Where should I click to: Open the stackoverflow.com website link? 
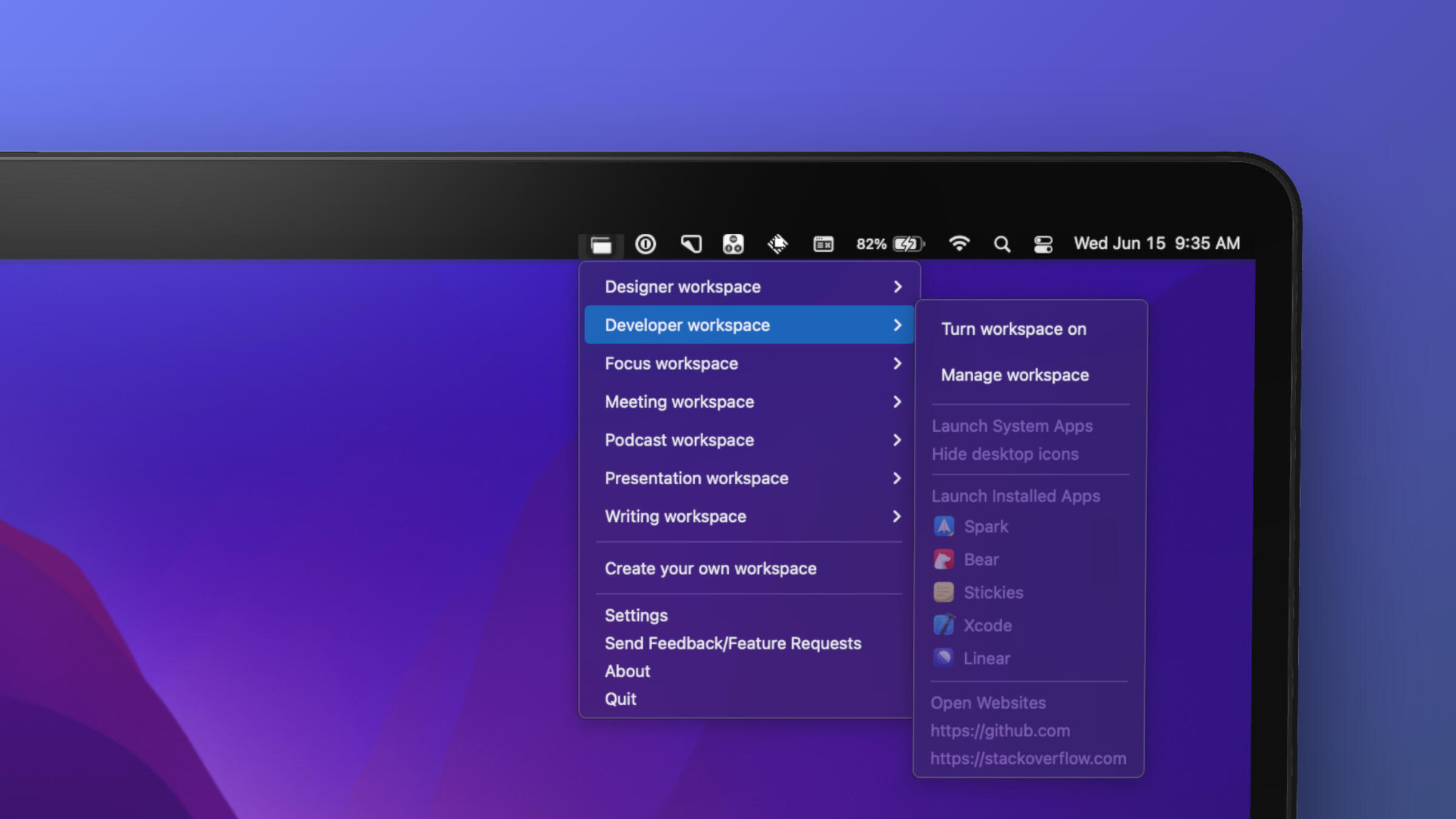pyautogui.click(x=1028, y=758)
